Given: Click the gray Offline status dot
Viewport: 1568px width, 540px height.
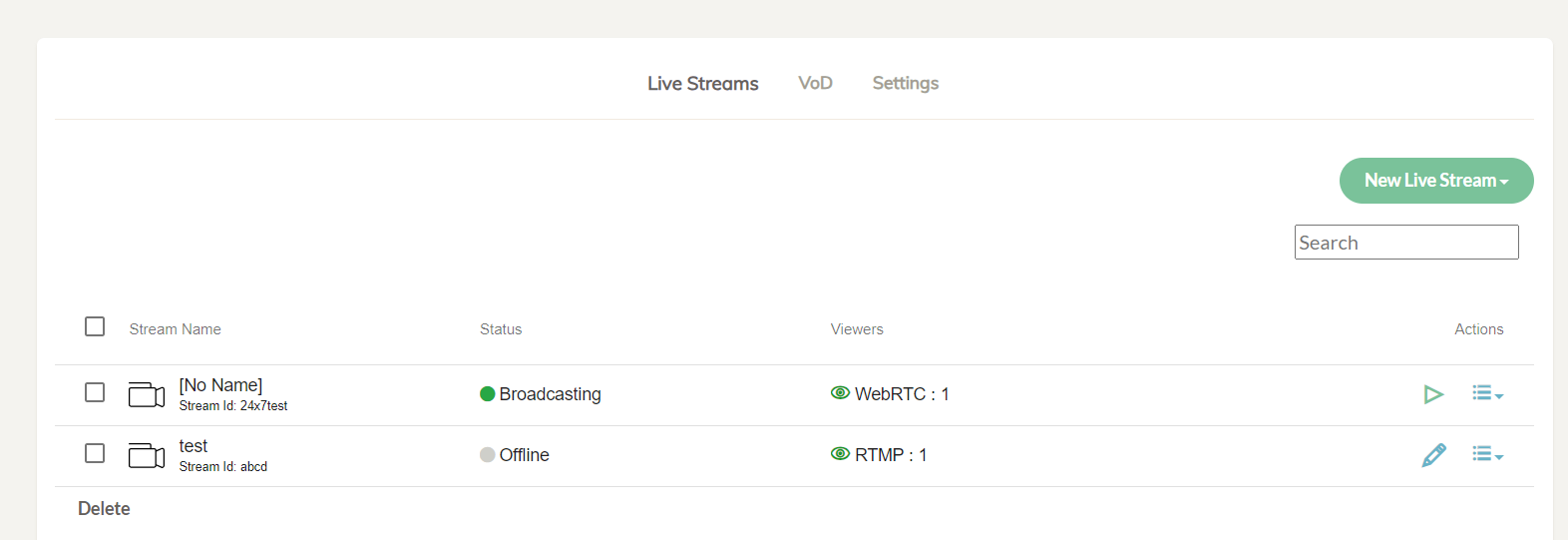Looking at the screenshot, I should 488,455.
